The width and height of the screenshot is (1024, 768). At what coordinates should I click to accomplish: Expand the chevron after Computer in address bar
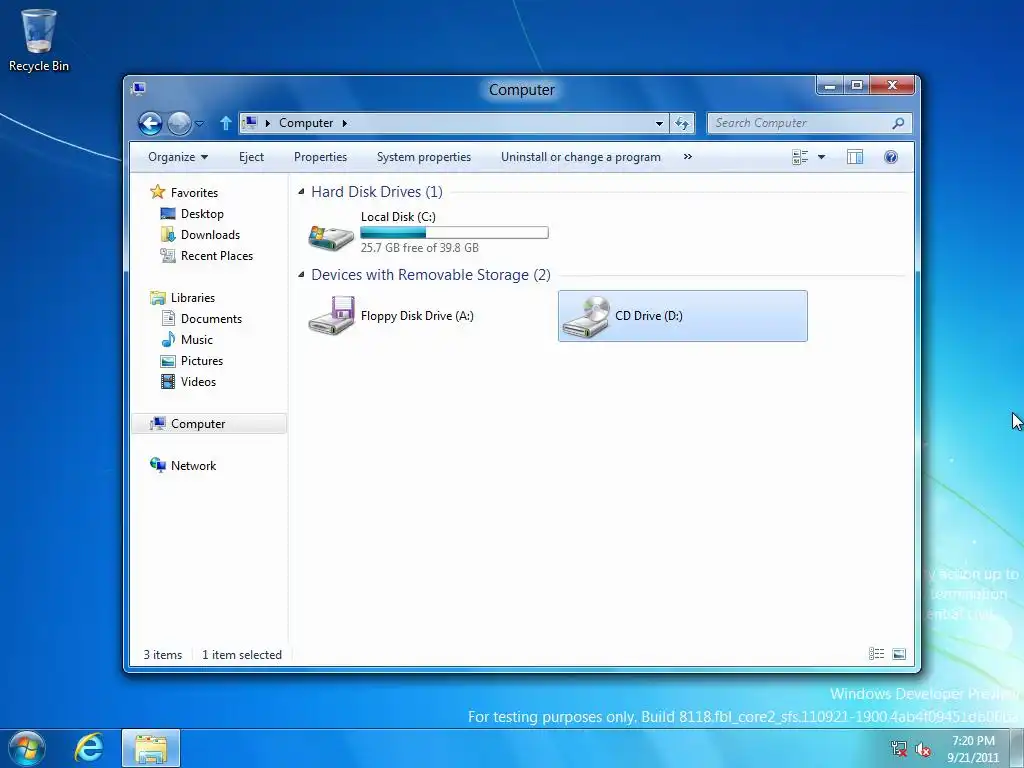(344, 123)
